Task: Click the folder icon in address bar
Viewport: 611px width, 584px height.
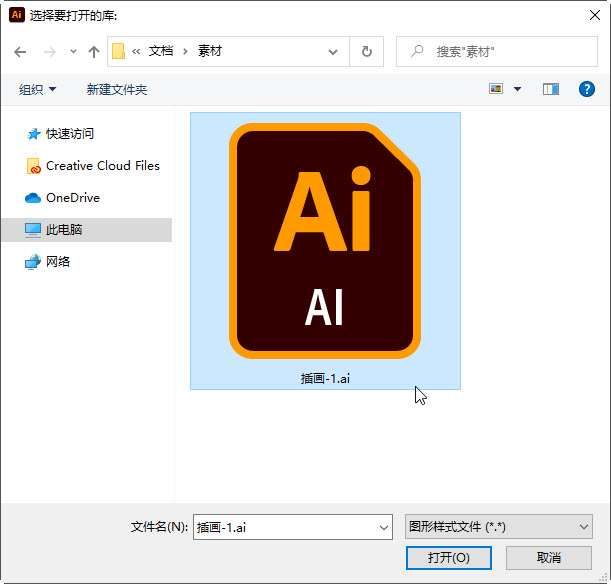Action: 118,51
